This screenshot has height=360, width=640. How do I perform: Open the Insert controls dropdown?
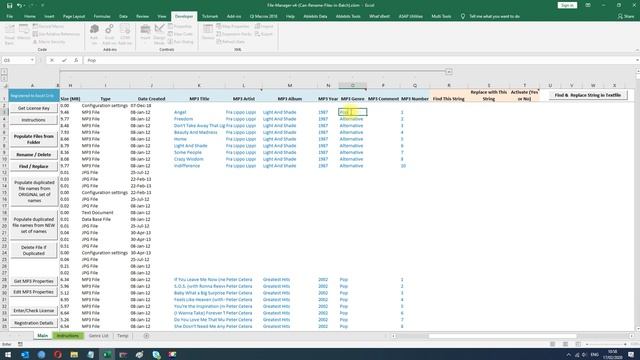[145, 34]
